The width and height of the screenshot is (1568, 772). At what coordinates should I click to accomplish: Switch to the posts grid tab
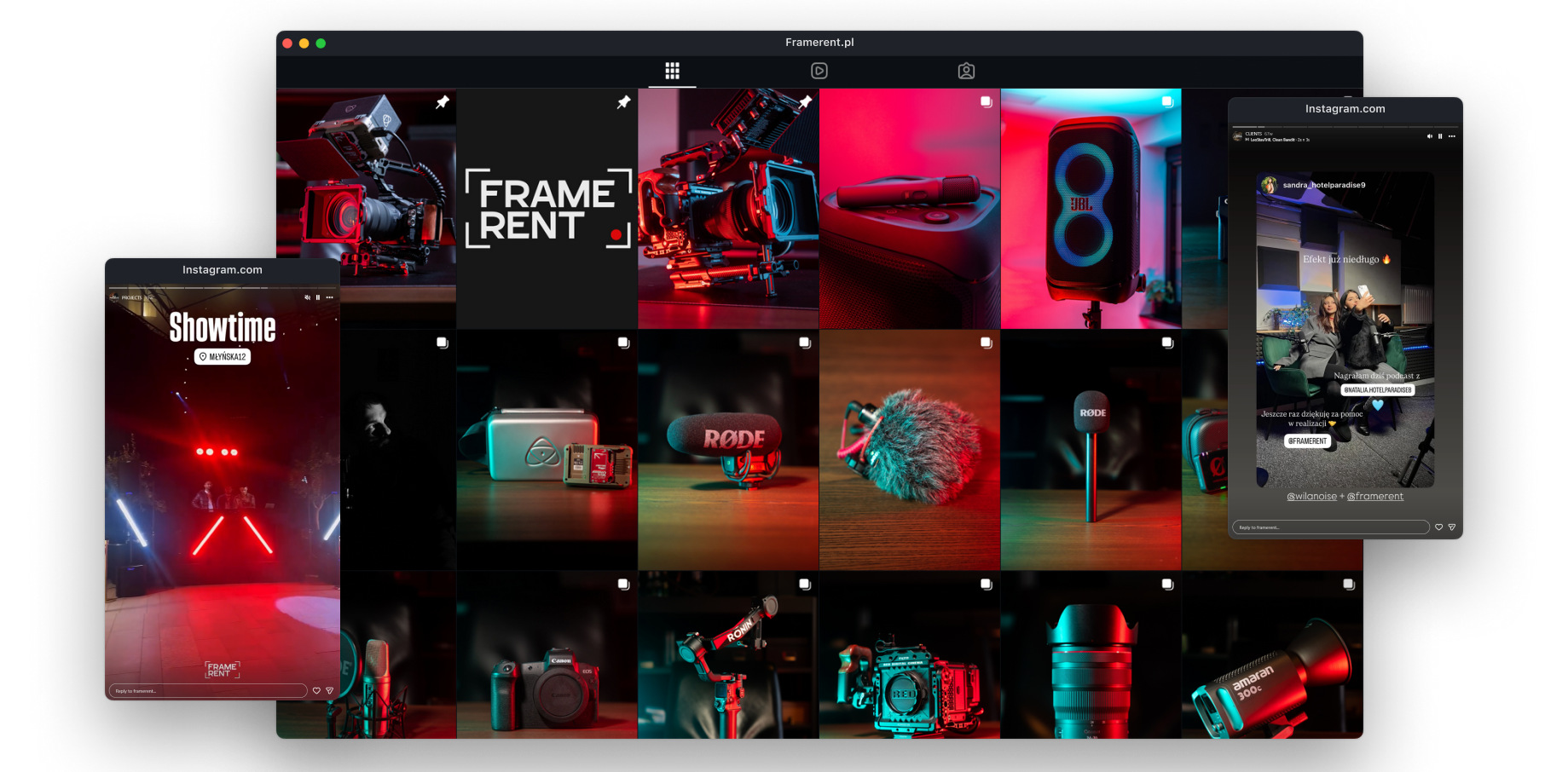click(x=672, y=71)
